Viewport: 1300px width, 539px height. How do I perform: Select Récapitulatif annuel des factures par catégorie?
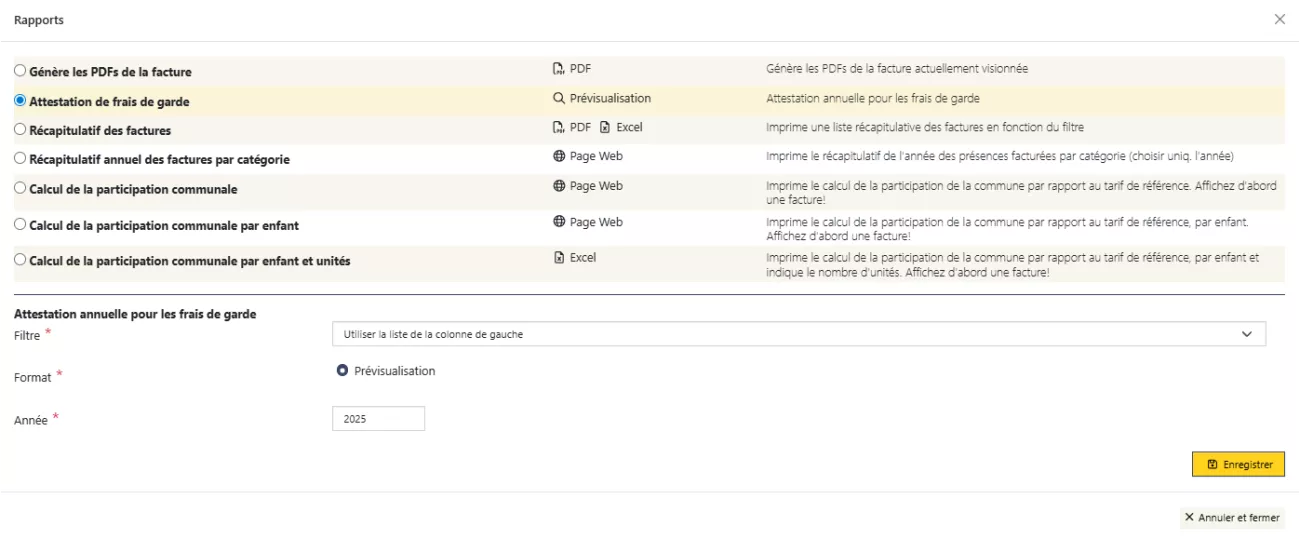pyautogui.click(x=20, y=159)
